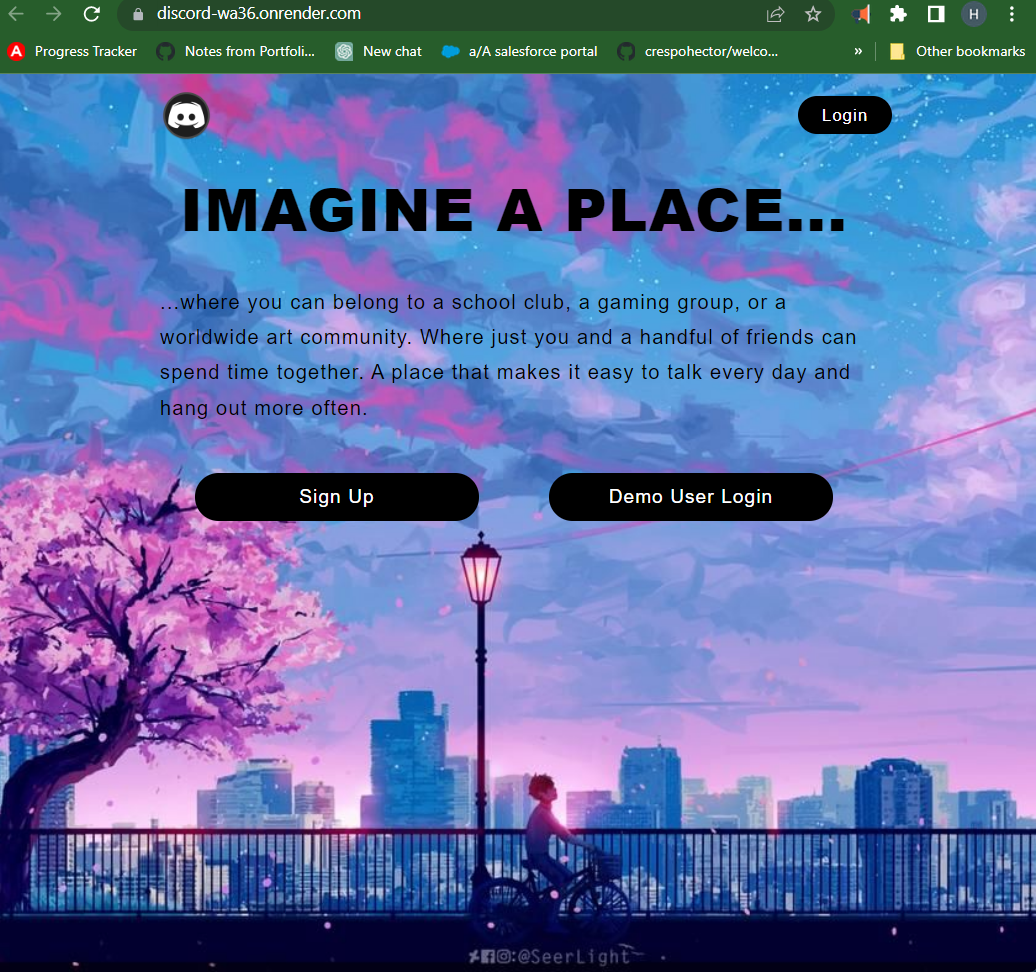The image size is (1036, 972).
Task: Open the Extensions puzzle icon
Action: (x=898, y=14)
